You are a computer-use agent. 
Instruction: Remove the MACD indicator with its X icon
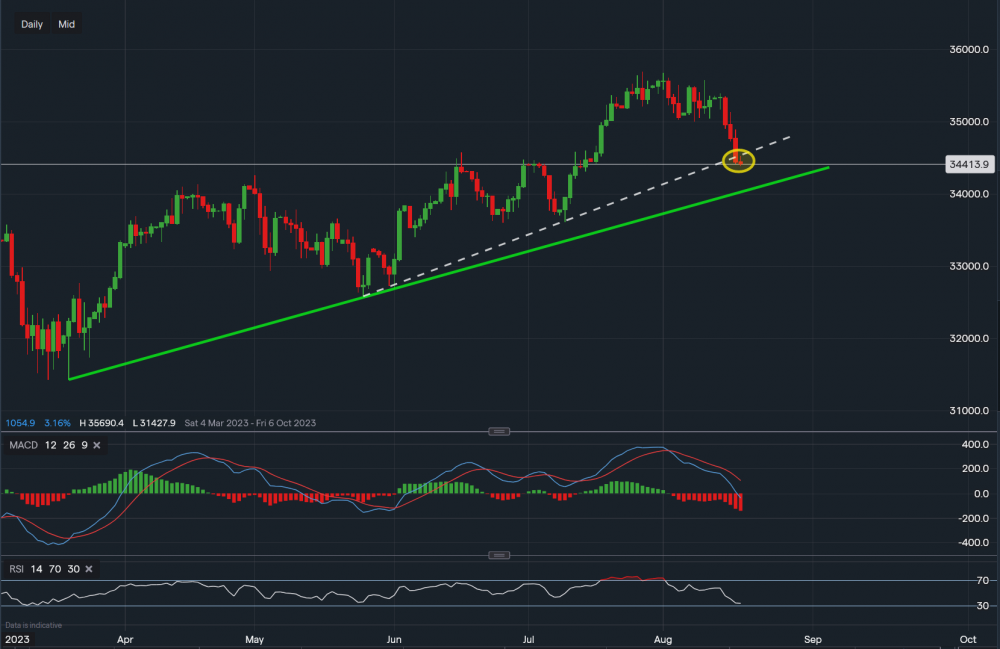pos(97,444)
